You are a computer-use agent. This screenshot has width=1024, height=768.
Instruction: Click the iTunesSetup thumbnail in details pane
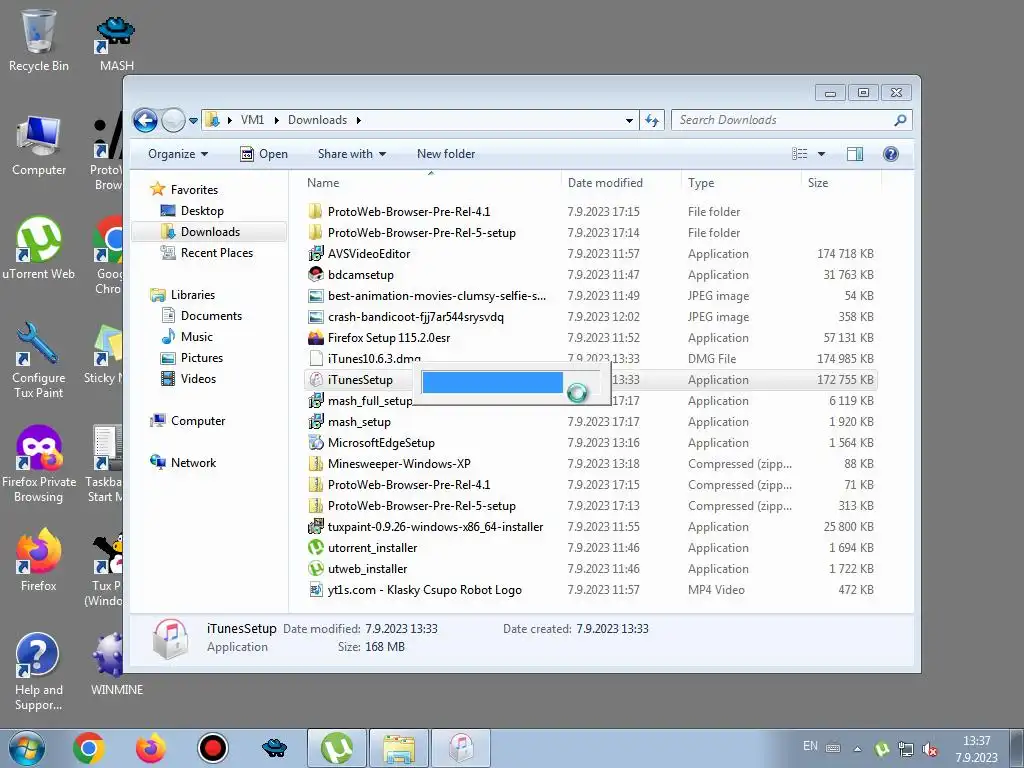(x=171, y=638)
